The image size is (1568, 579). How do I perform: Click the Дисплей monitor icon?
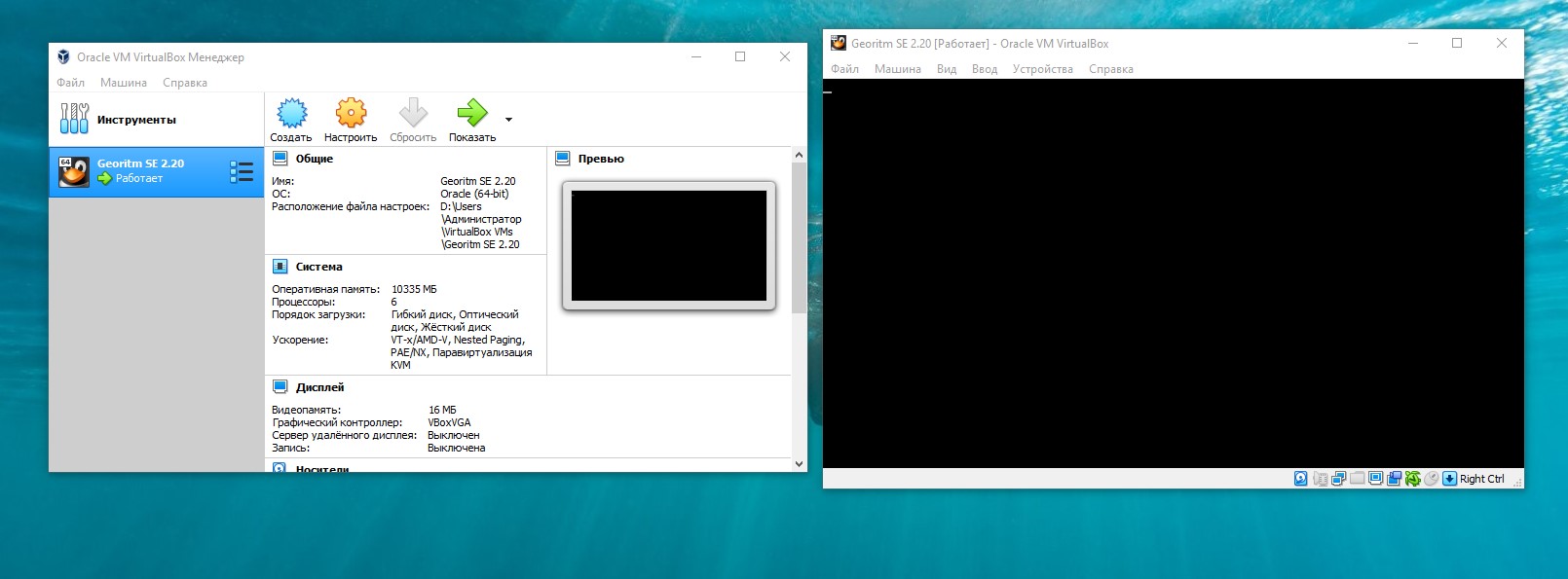(x=280, y=387)
